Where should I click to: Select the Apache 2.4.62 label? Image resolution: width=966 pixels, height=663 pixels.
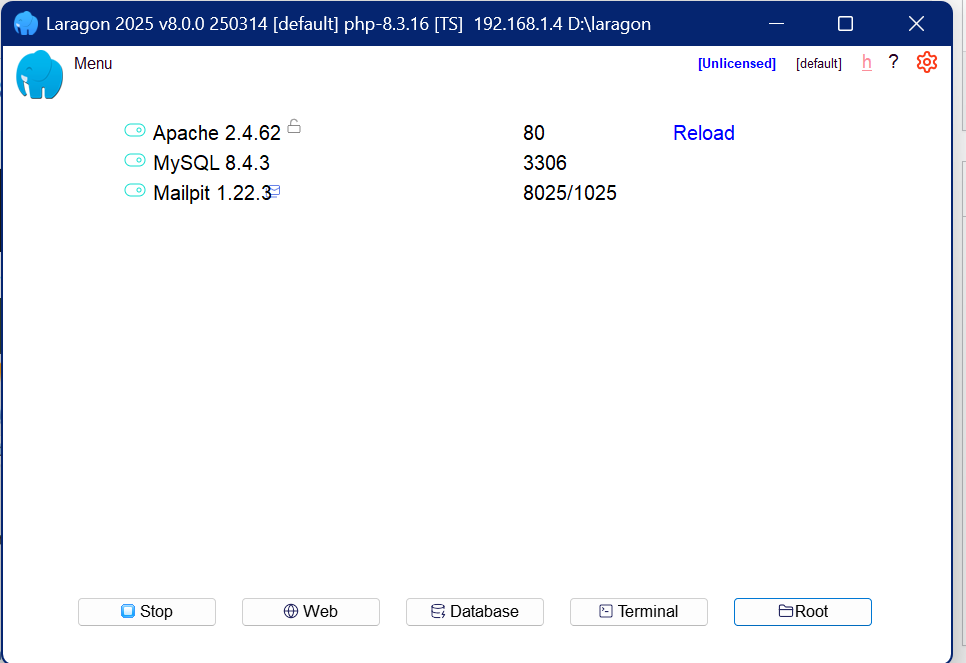pyautogui.click(x=217, y=133)
